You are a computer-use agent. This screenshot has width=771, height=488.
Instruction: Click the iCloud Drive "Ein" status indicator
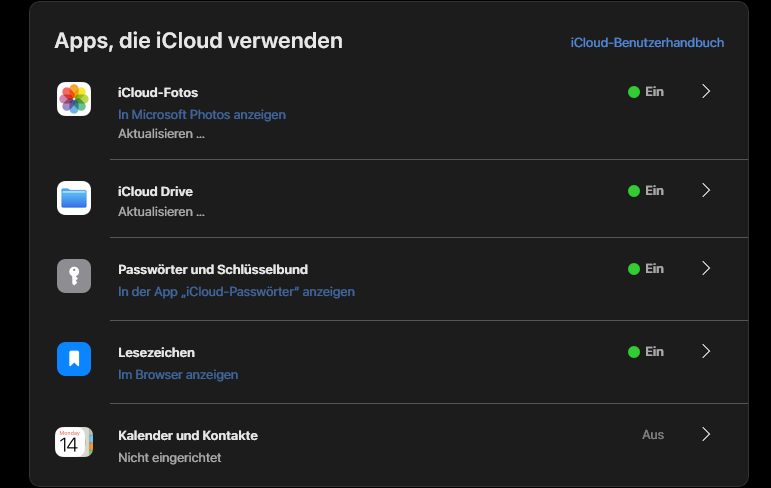(x=646, y=191)
